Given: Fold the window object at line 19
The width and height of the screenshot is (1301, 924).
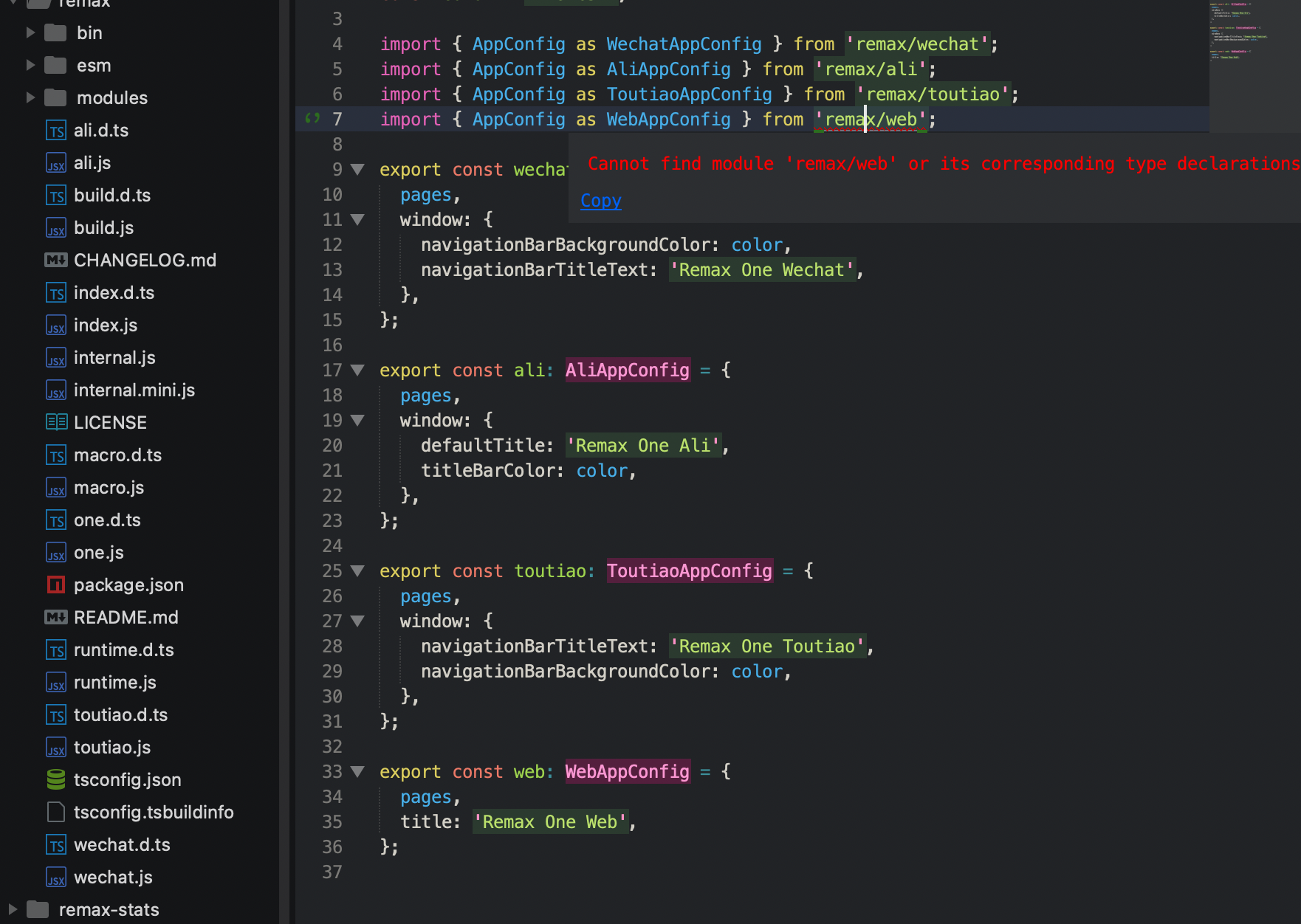Looking at the screenshot, I should click(358, 421).
